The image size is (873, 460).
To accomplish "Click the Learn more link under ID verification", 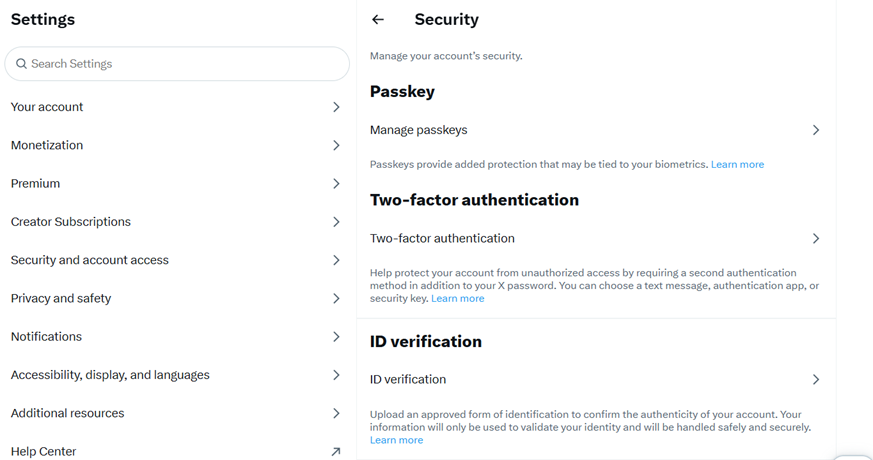I will click(396, 440).
